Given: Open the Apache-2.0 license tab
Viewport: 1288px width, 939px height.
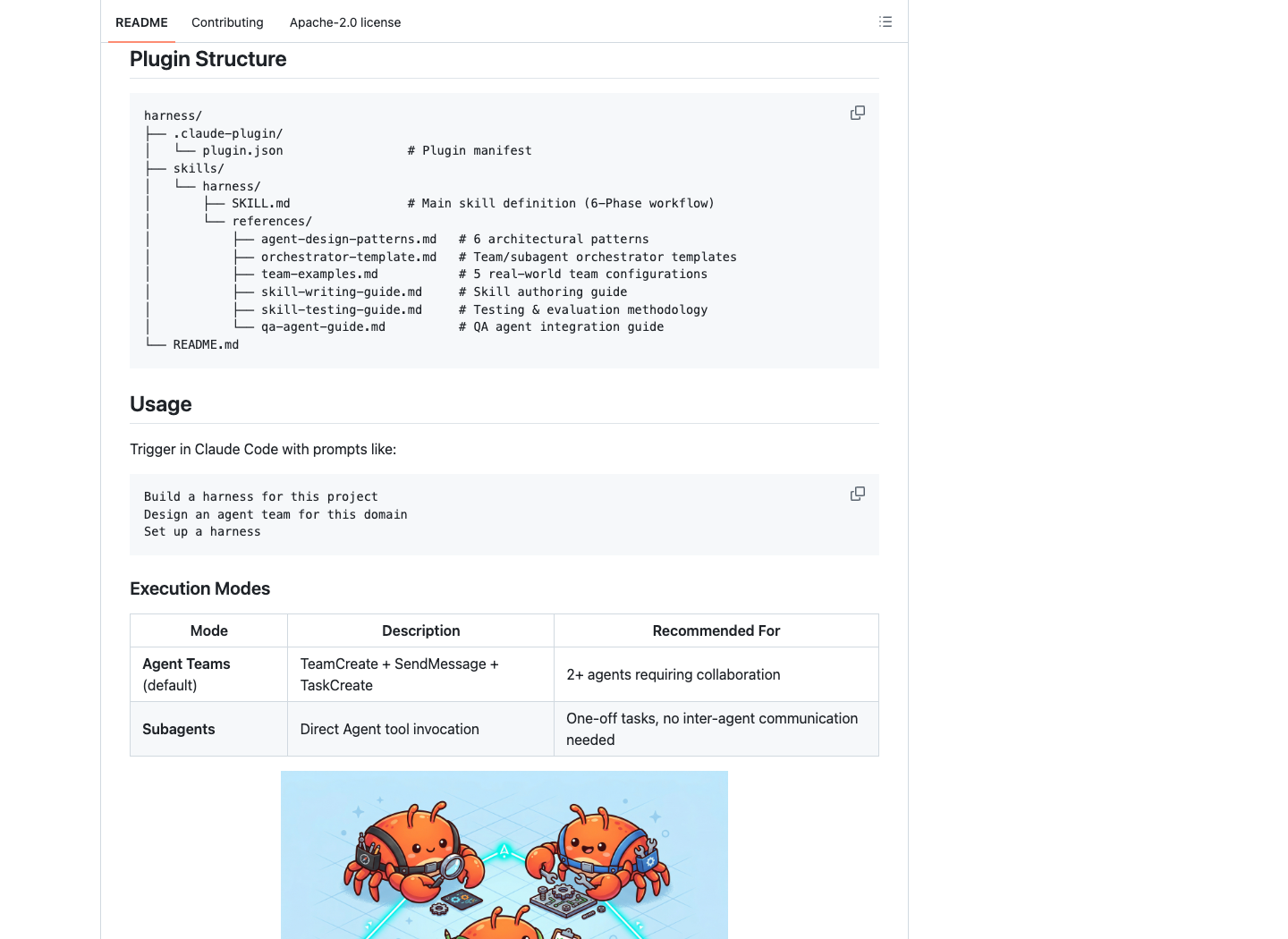Looking at the screenshot, I should (345, 22).
